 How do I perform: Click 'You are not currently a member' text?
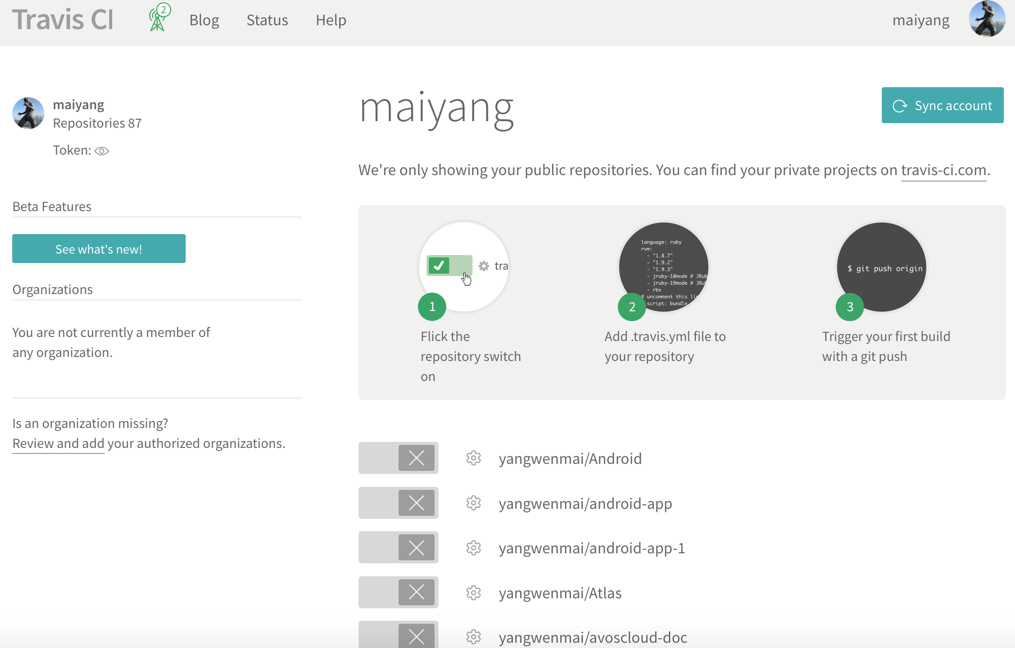(x=111, y=342)
